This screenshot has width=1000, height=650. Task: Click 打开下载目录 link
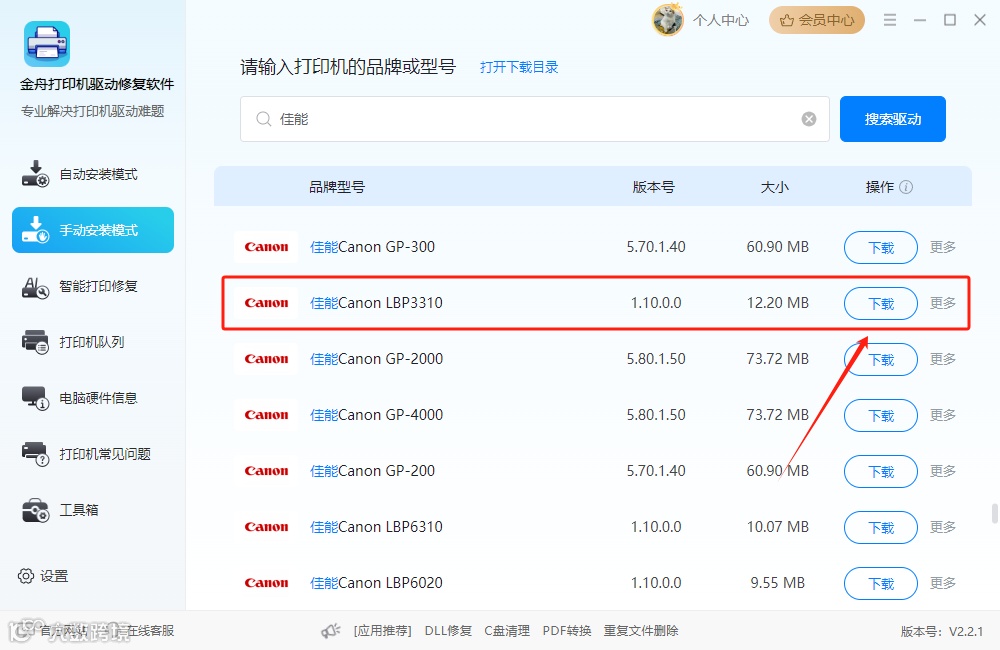[x=519, y=67]
